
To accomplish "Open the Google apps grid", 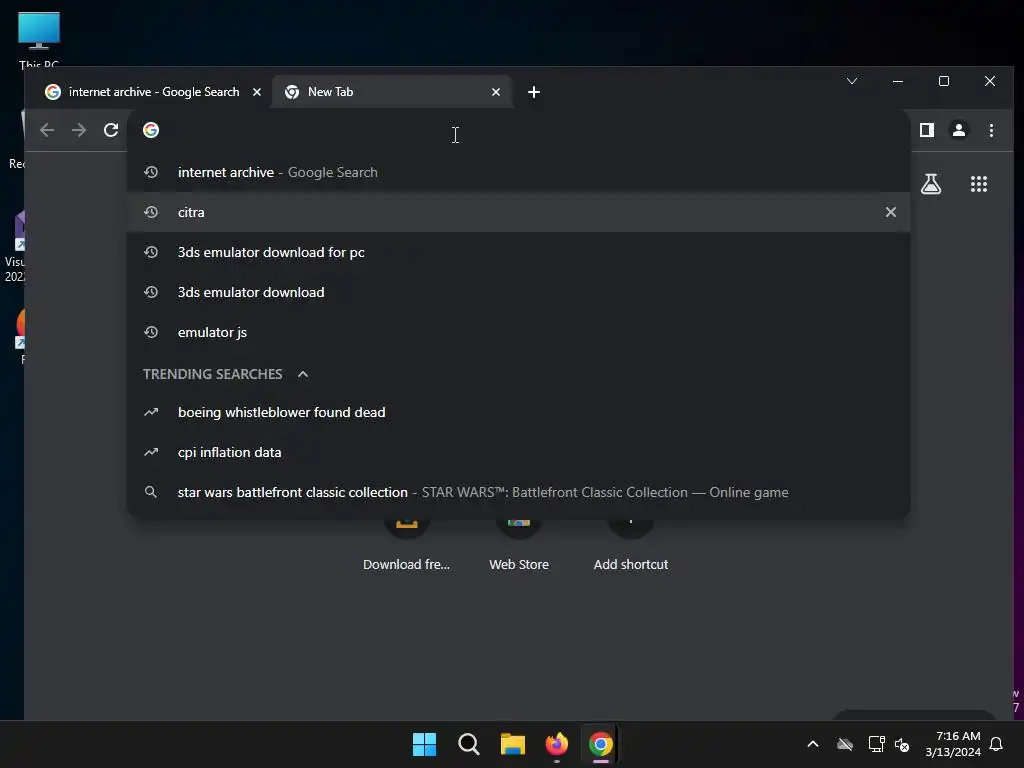I will [x=978, y=184].
